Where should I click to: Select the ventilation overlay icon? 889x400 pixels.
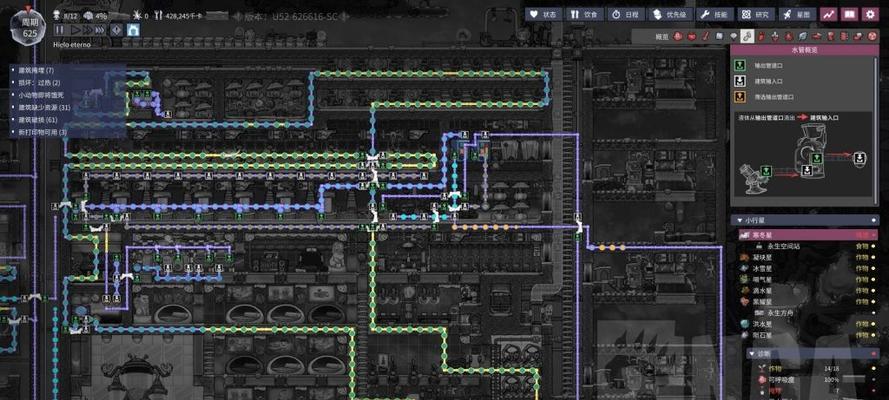(761, 36)
